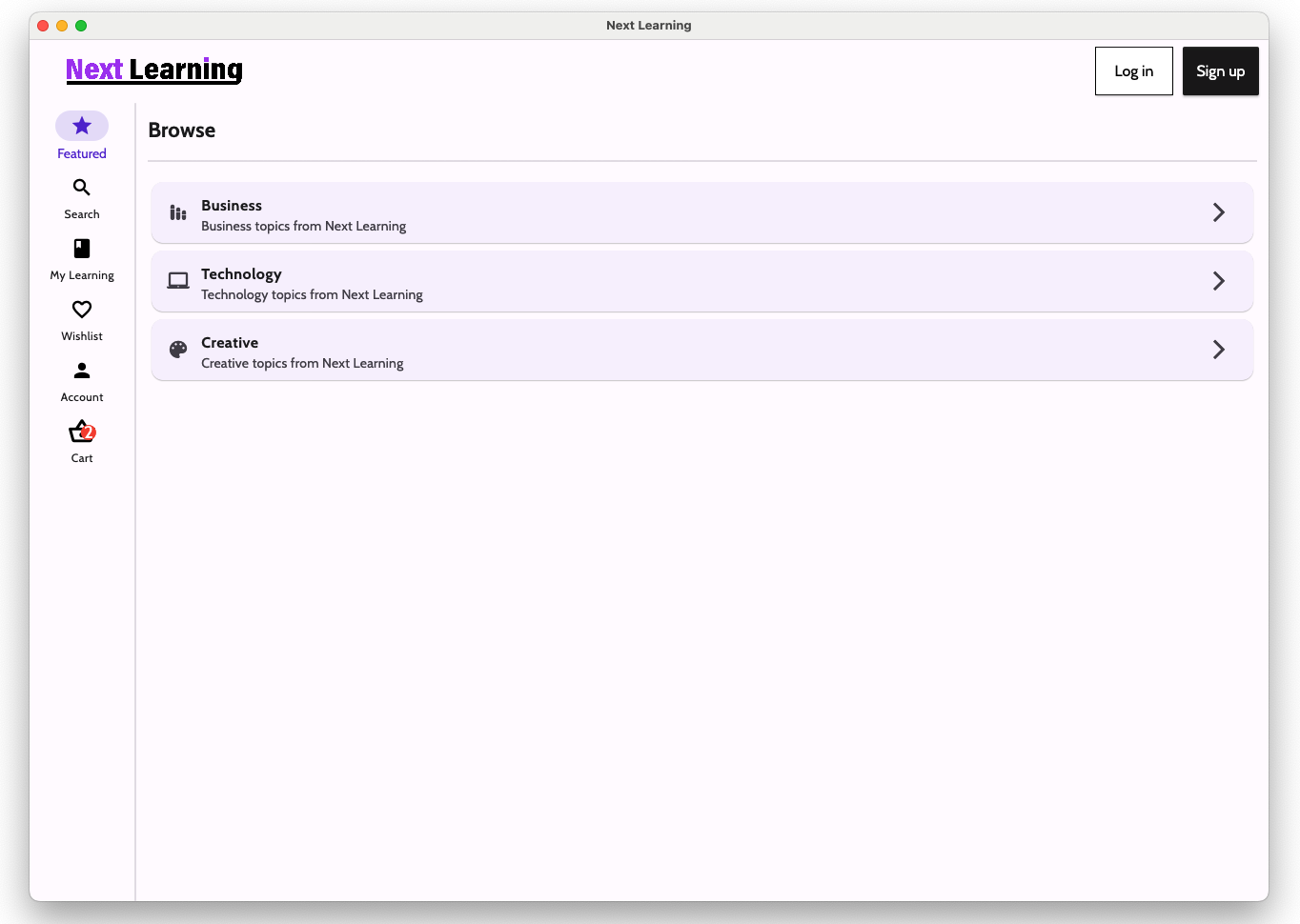Select the Wishlist label in sidebar

pyautogui.click(x=82, y=336)
